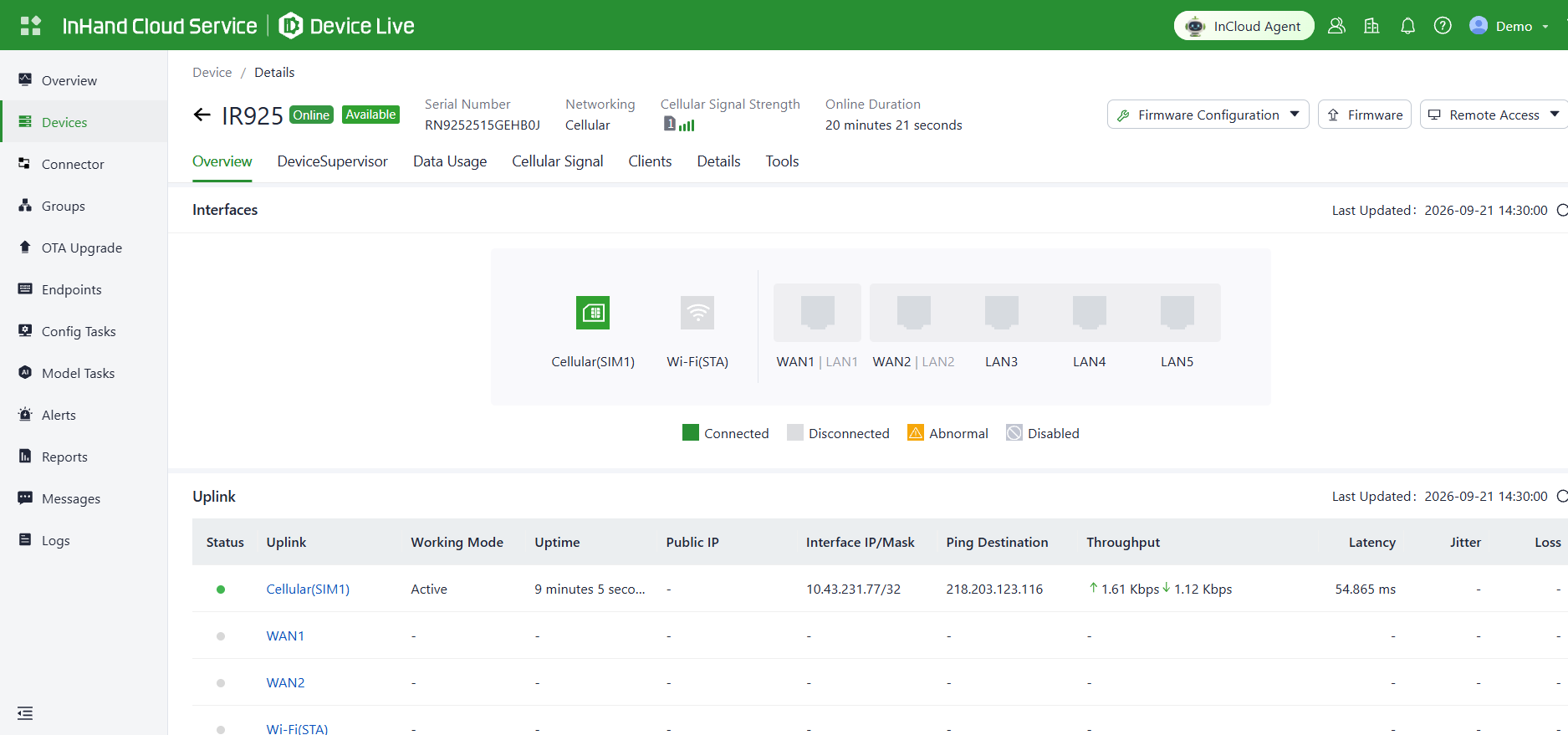
Task: Switch to the Cellular Signal tab
Action: click(x=557, y=161)
